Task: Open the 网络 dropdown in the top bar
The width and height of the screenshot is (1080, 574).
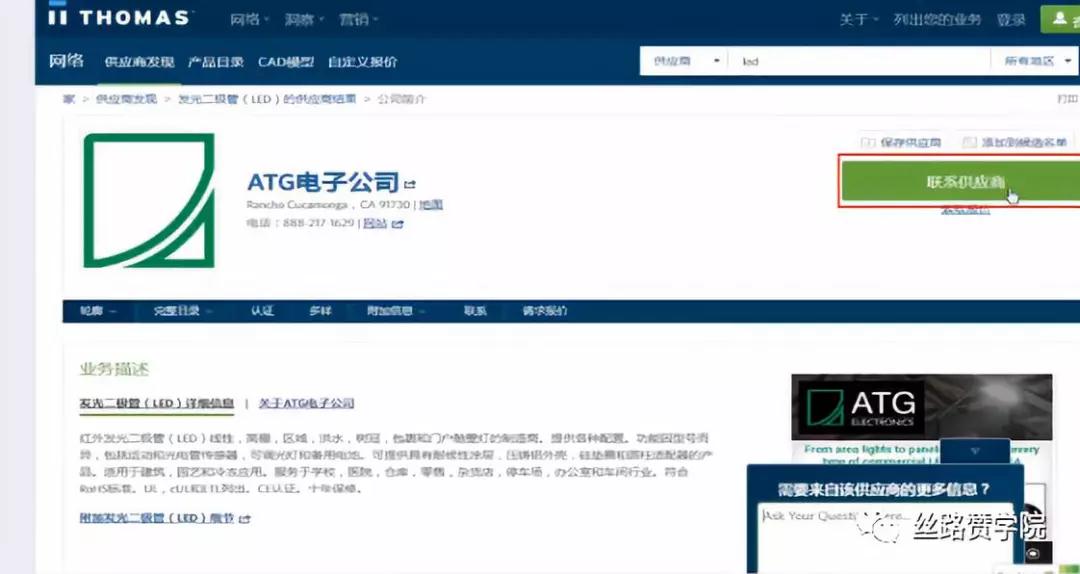Action: [249, 19]
